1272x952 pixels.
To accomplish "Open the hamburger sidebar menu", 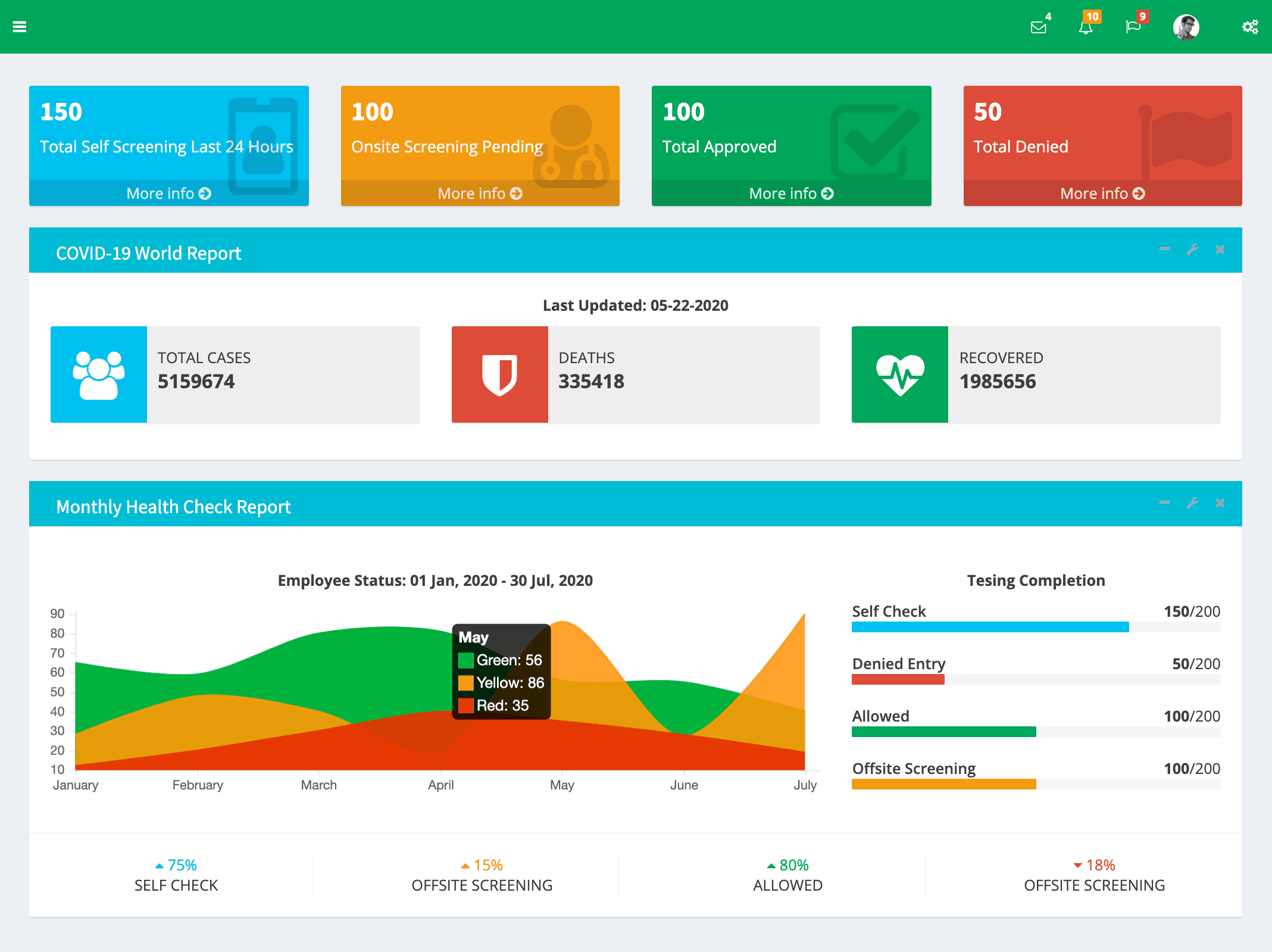I will click(20, 27).
